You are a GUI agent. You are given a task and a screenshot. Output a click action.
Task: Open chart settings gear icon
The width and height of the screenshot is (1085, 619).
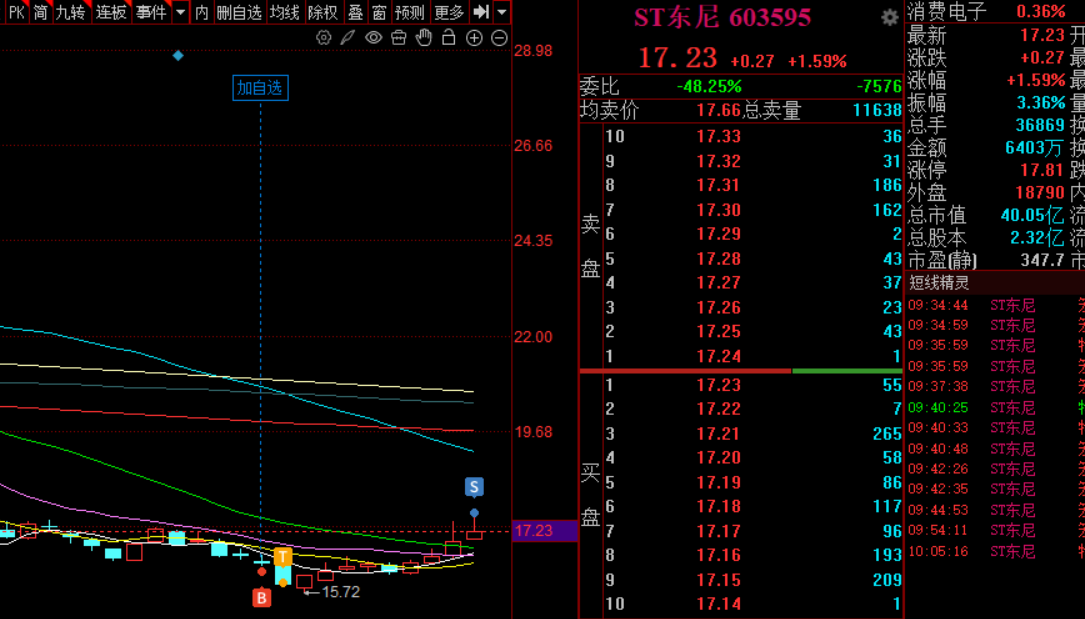click(x=323, y=37)
